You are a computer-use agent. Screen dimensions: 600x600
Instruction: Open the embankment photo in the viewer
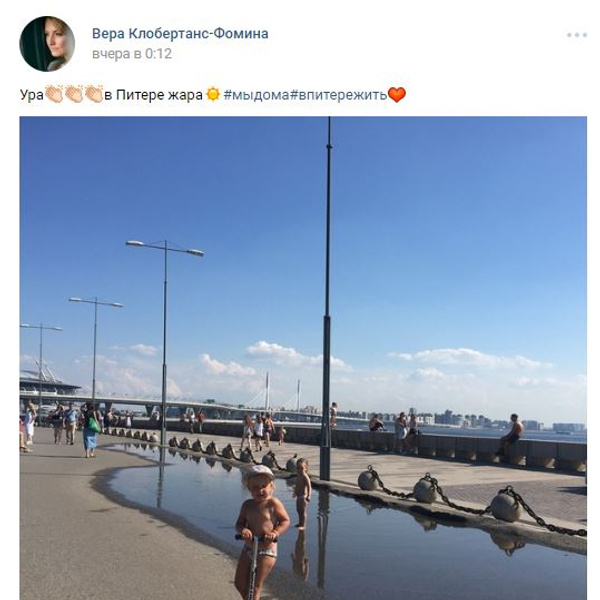(x=303, y=358)
